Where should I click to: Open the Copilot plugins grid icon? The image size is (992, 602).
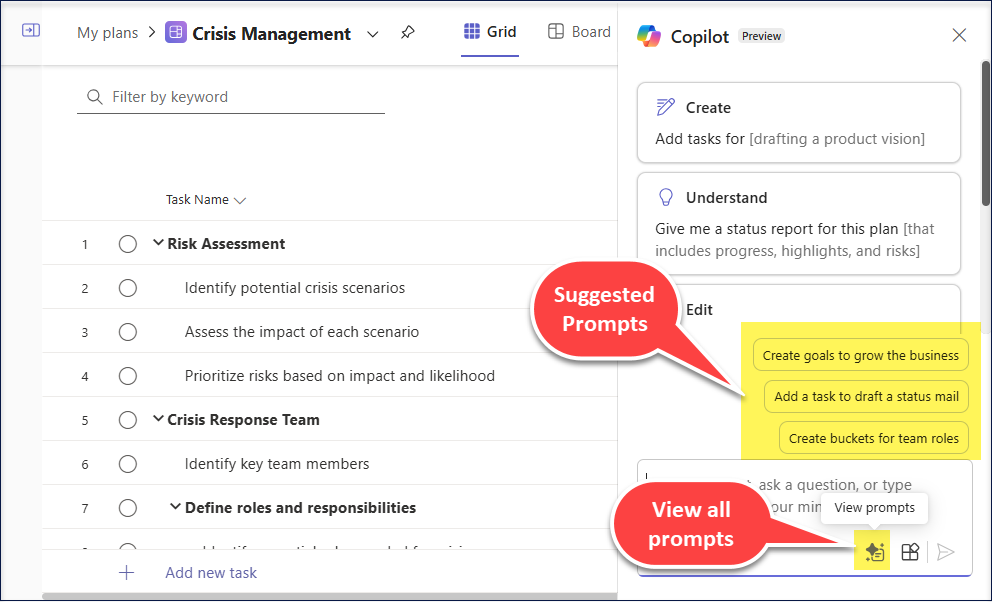click(x=910, y=552)
